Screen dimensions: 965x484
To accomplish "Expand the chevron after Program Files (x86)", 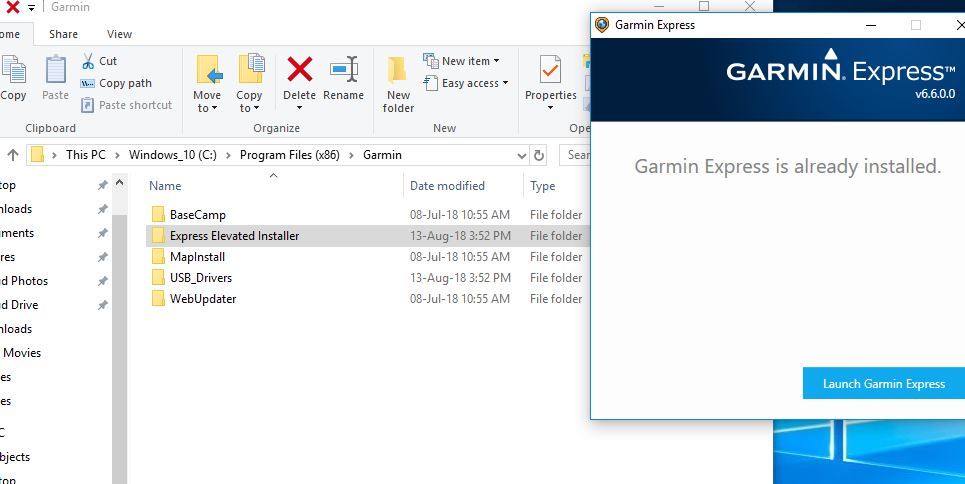I will point(351,155).
